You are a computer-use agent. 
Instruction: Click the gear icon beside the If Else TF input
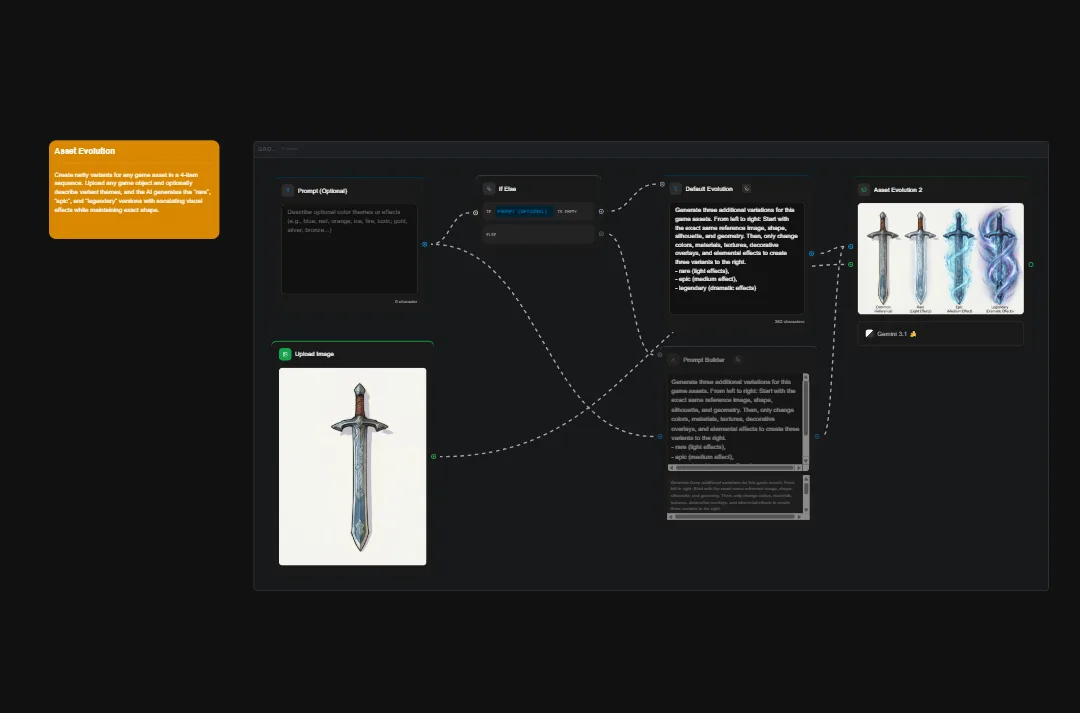601,212
